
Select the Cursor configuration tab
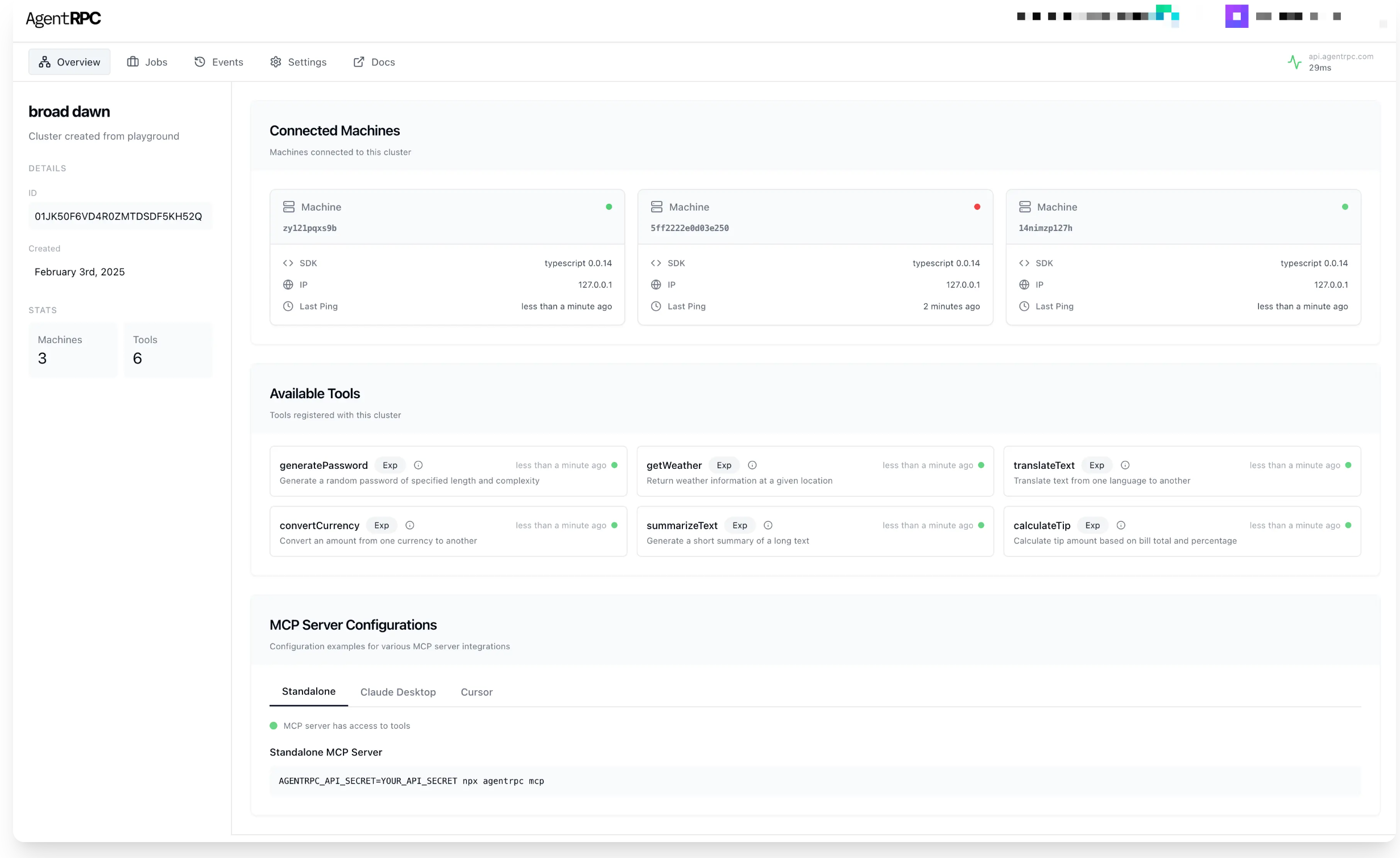click(x=477, y=692)
